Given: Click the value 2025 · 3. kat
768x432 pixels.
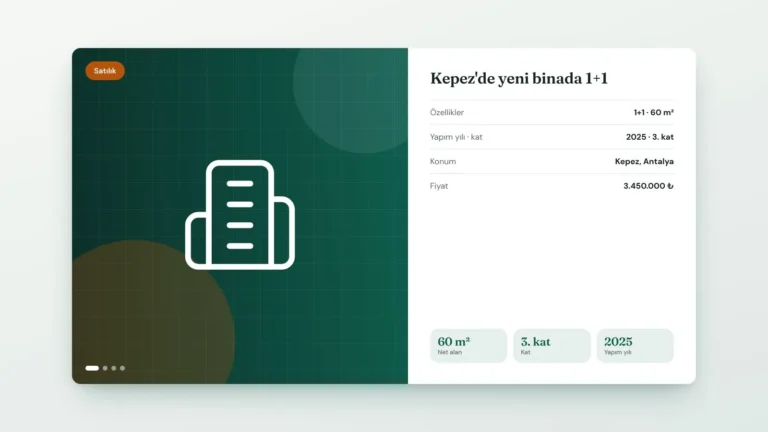Looking at the screenshot, I should coord(649,137).
